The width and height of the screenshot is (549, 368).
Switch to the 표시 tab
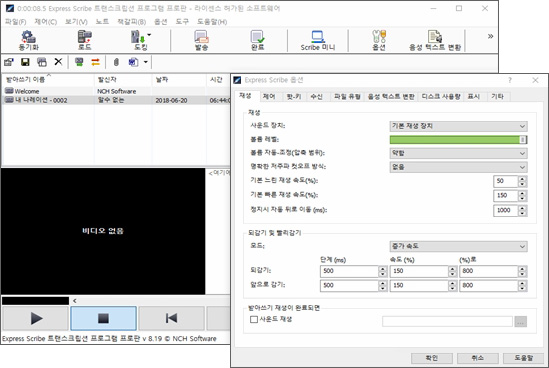coord(474,97)
